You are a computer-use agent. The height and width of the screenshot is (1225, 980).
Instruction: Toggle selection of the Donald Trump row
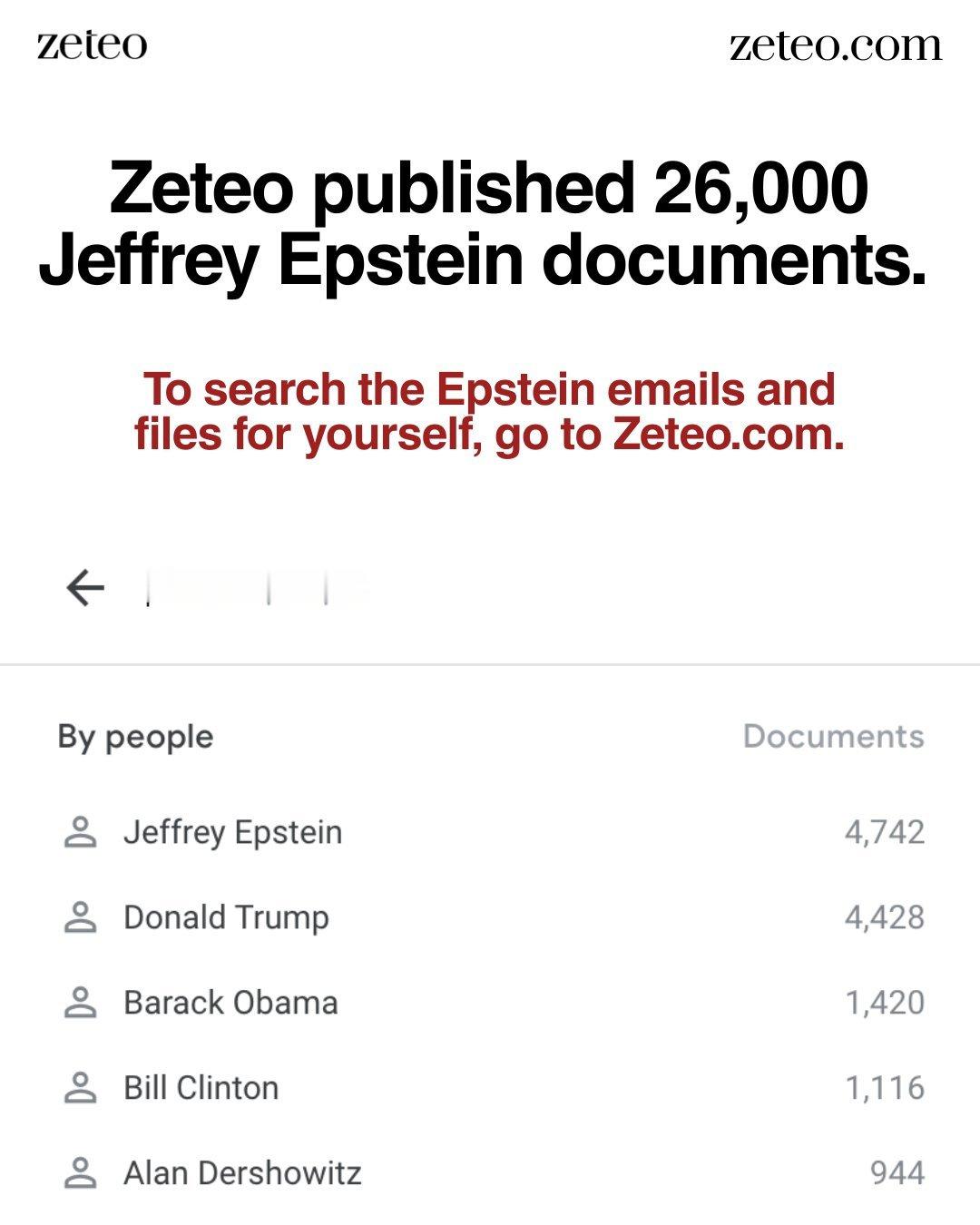pos(490,916)
